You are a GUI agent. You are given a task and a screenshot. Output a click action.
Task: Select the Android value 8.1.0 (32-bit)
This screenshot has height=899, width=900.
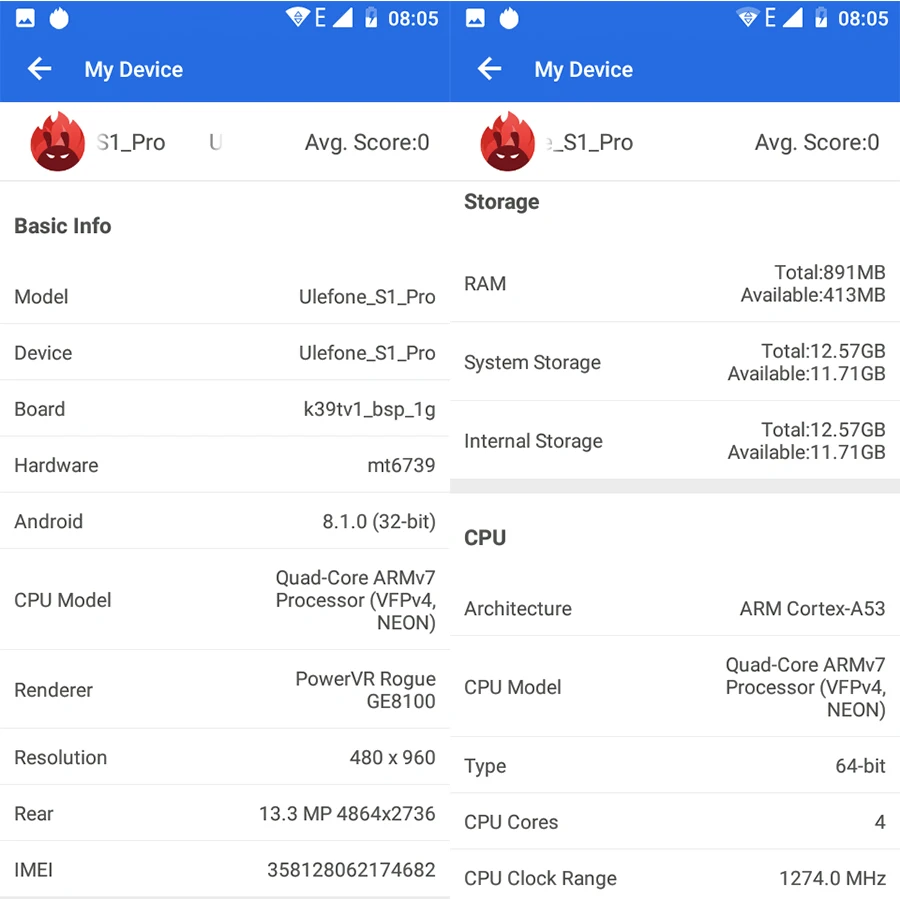[x=379, y=521]
